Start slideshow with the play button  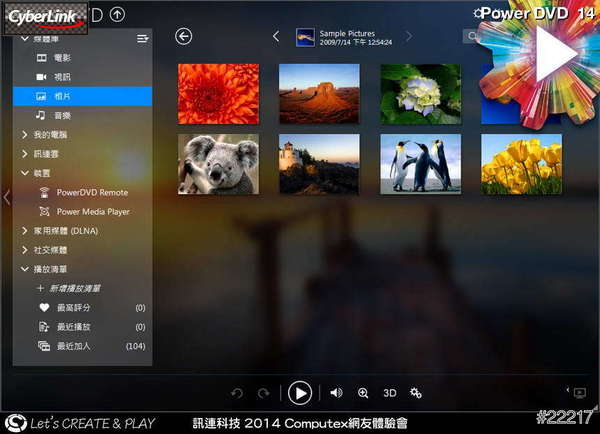(x=300, y=393)
